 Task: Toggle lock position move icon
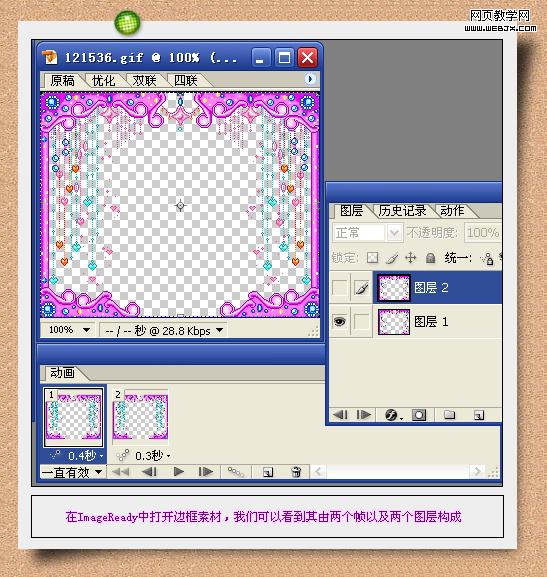click(x=410, y=258)
